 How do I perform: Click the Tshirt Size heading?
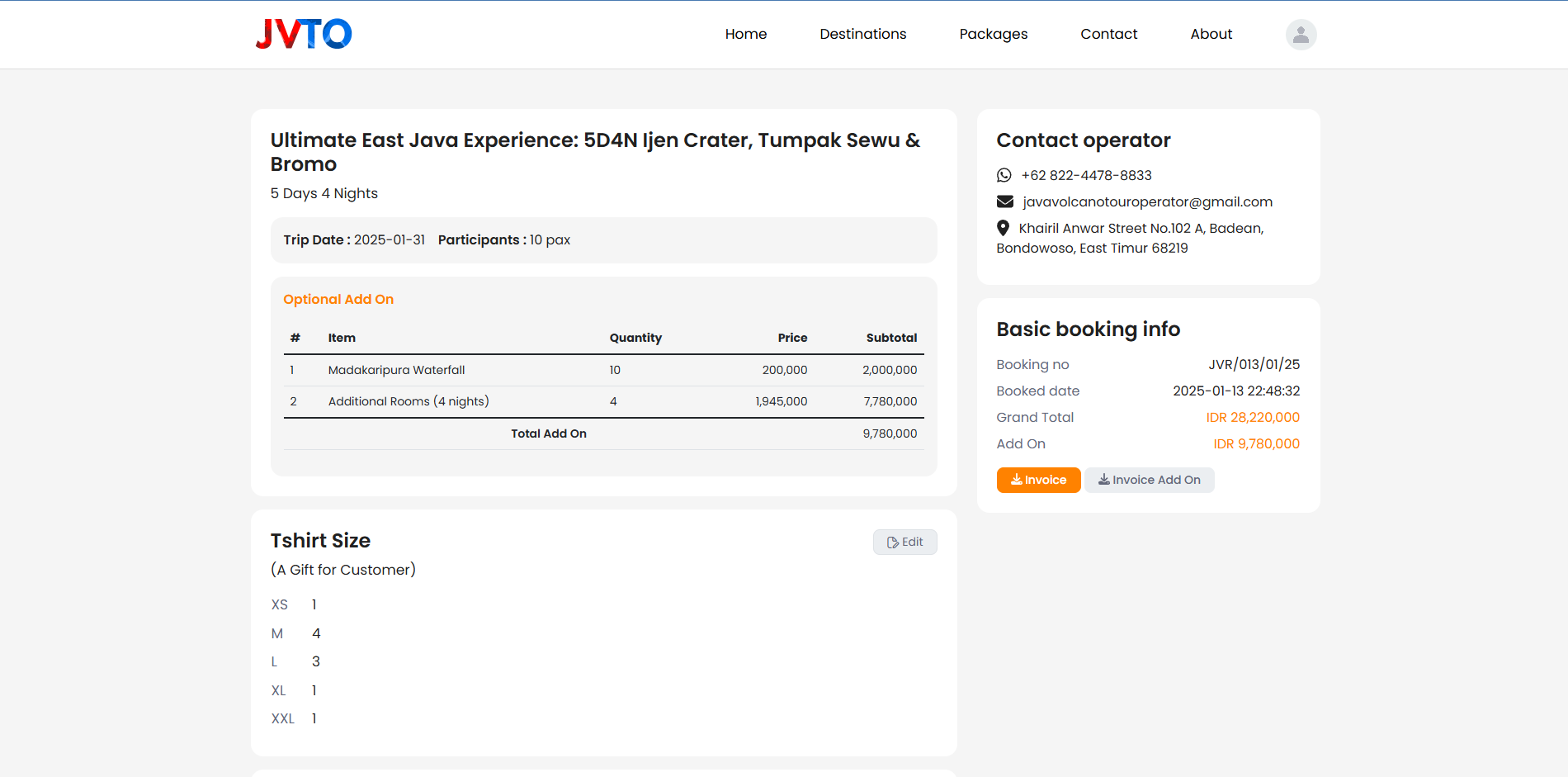[x=320, y=541]
